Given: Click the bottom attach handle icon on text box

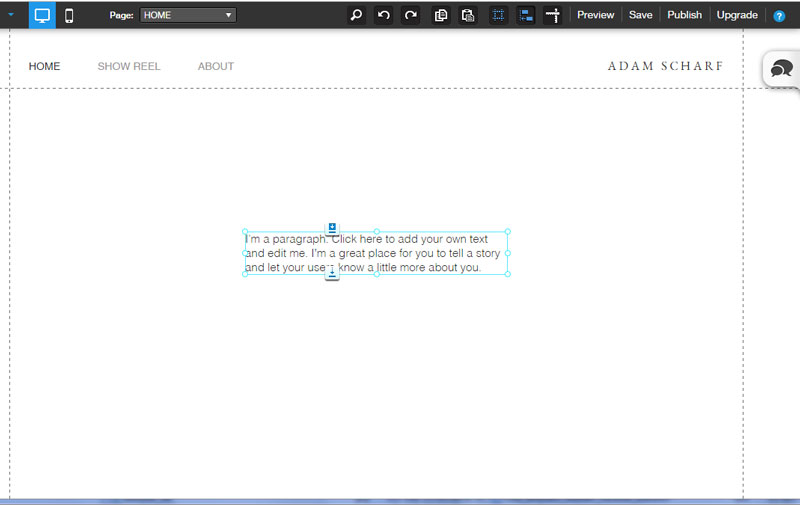Looking at the screenshot, I should pos(332,274).
